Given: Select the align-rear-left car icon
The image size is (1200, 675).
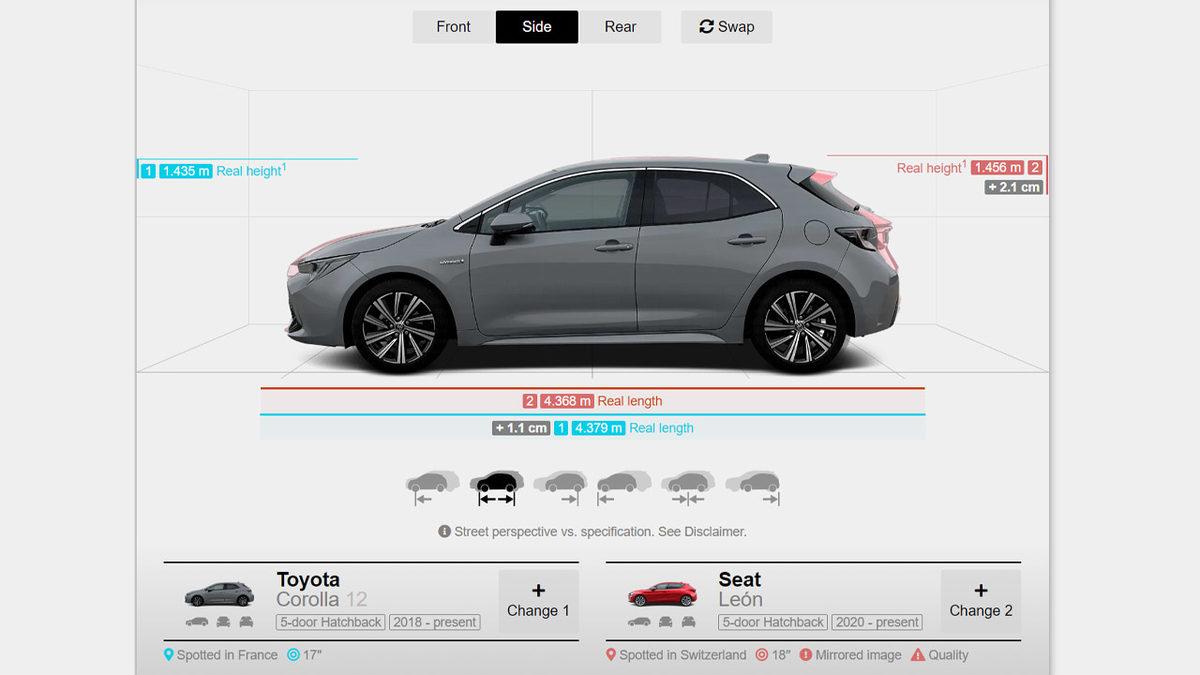Looking at the screenshot, I should click(432, 486).
